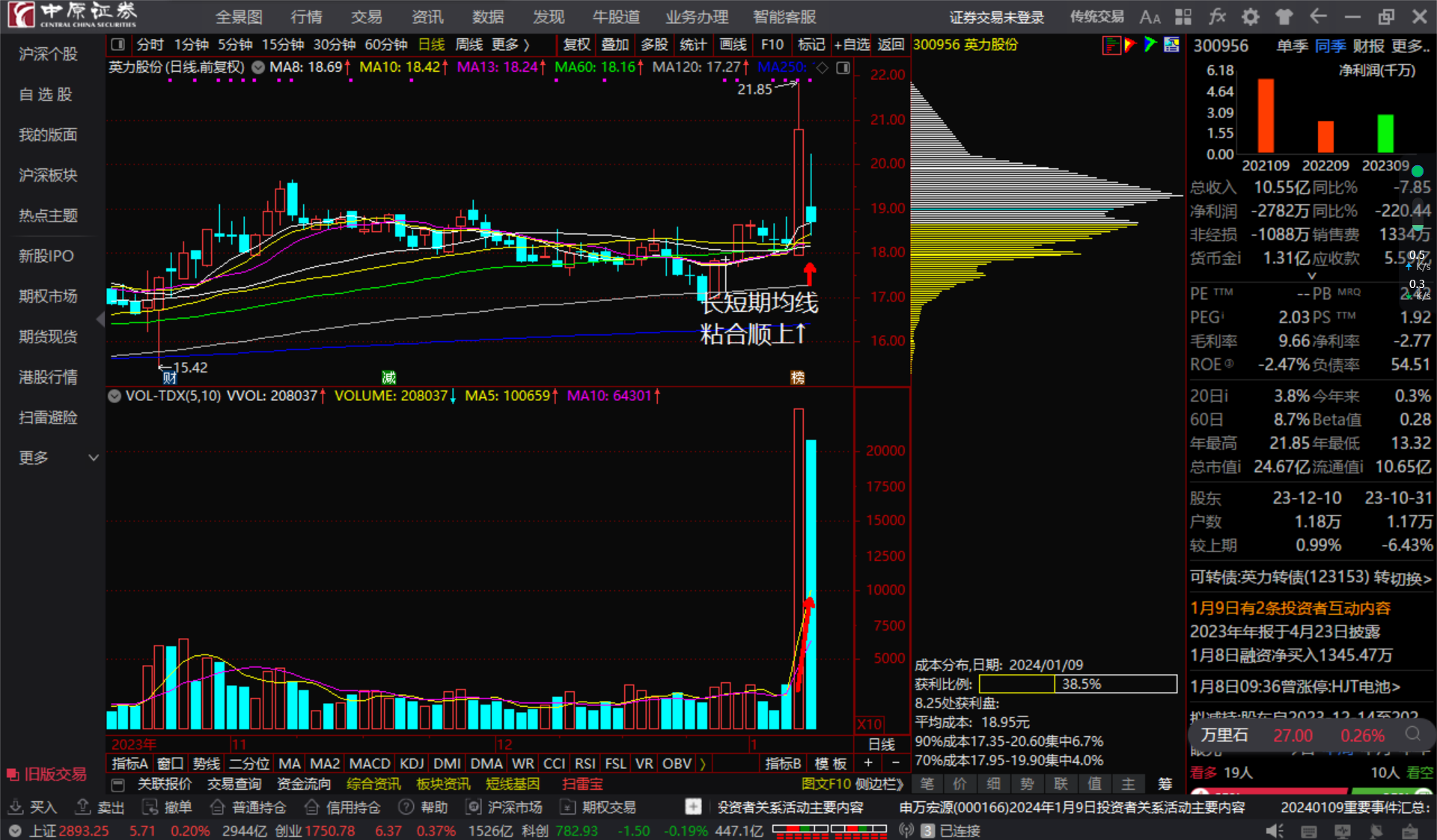Click the satellite dish icon in status bar
This screenshot has height=840, width=1437.
tap(1376, 831)
